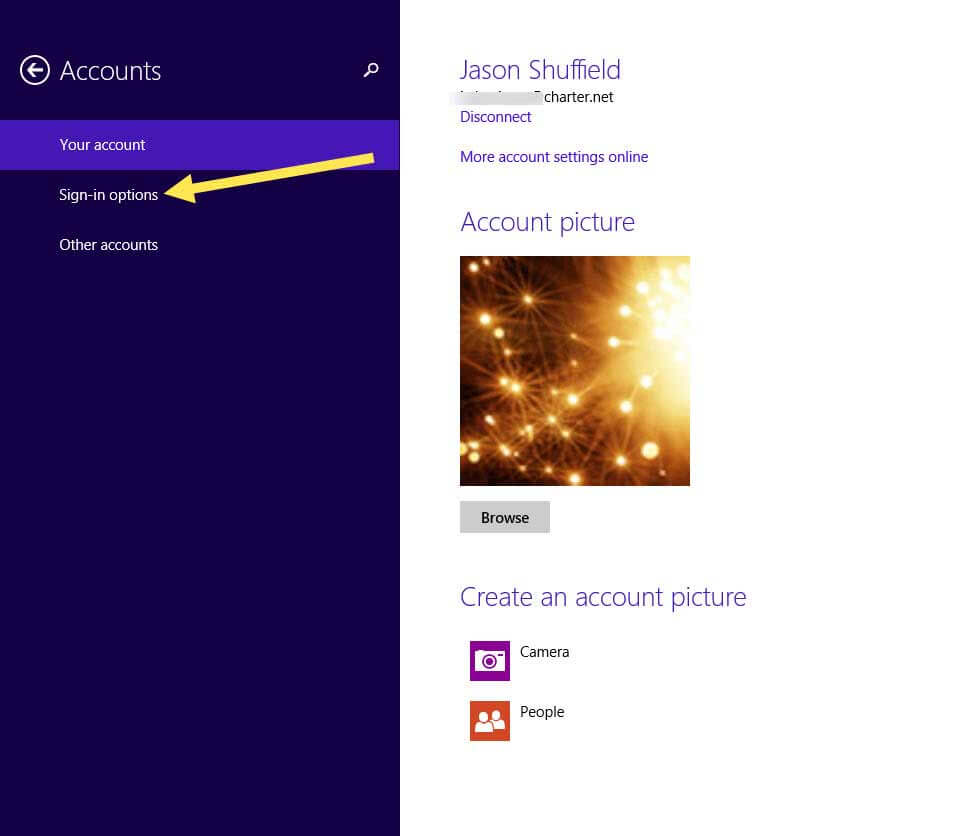
Task: Click the Jason Shuffield account name
Action: tap(540, 70)
